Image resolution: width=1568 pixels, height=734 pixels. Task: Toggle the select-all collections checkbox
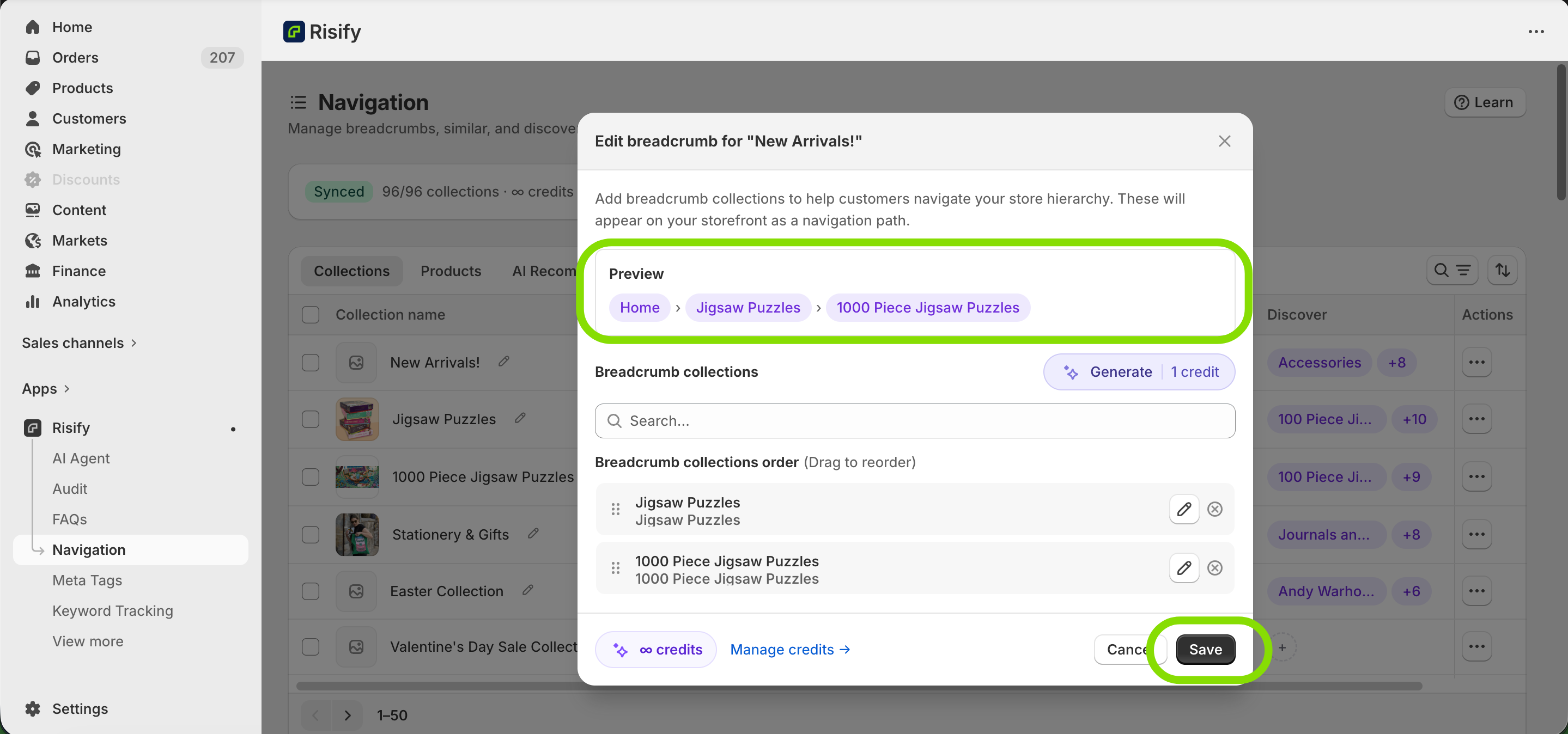coord(311,314)
